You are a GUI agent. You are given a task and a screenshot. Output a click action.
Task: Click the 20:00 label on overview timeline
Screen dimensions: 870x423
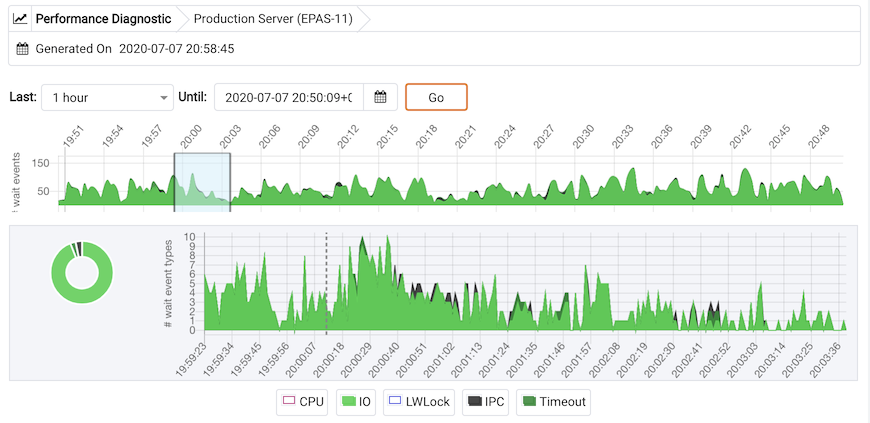pyautogui.click(x=194, y=137)
